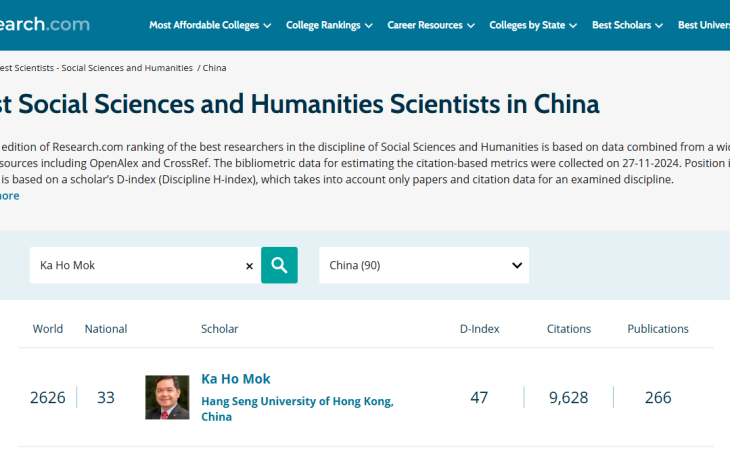Click the Citations column header
The height and width of the screenshot is (460, 730).
tap(568, 329)
